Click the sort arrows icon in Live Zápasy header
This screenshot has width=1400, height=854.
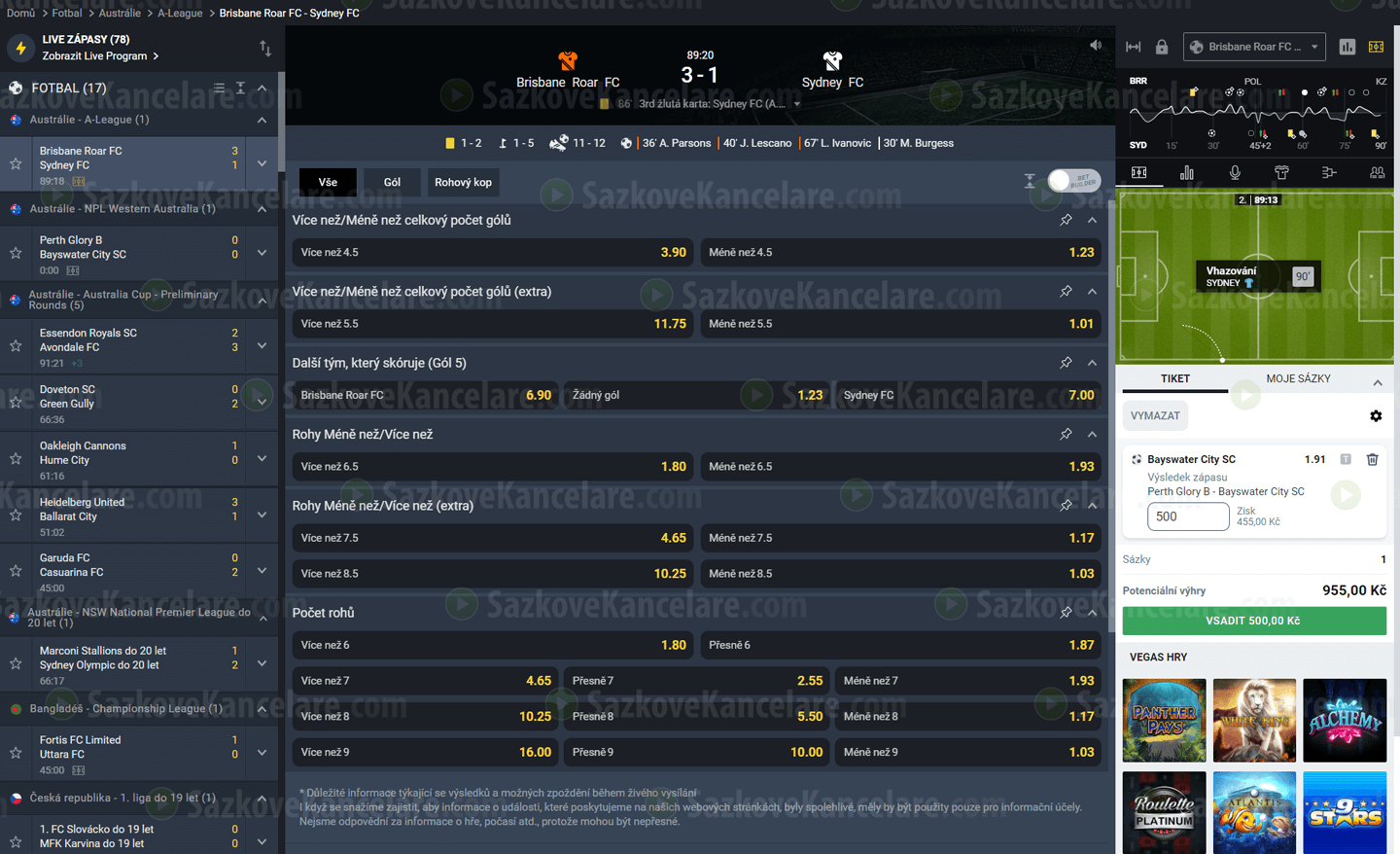click(x=265, y=48)
